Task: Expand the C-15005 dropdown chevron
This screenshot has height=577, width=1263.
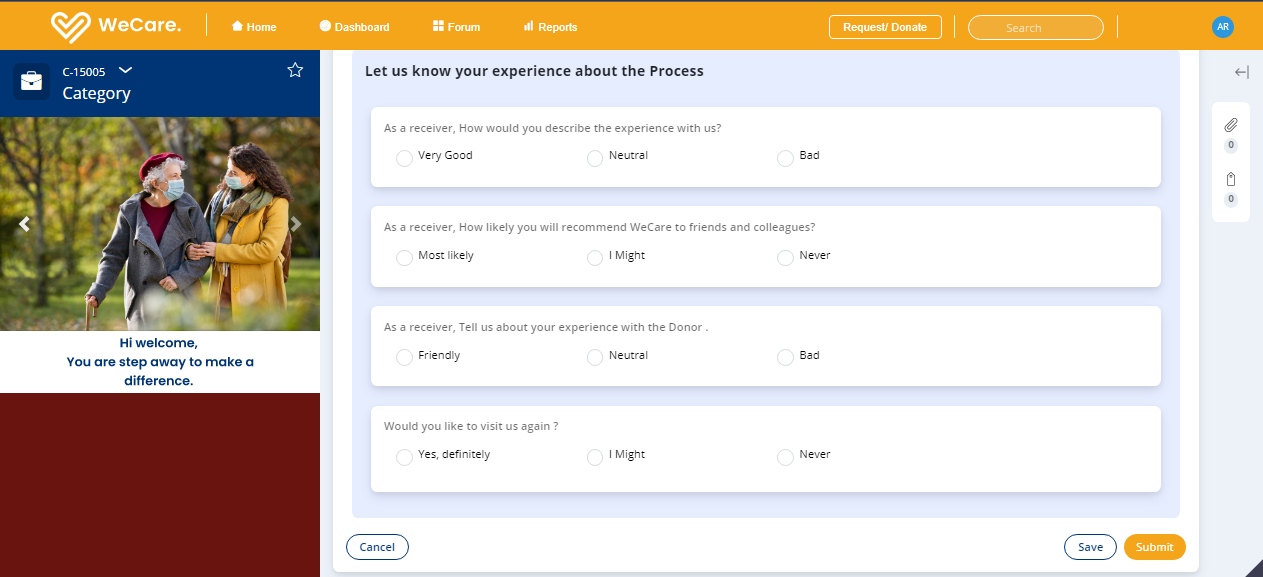Action: (x=125, y=70)
